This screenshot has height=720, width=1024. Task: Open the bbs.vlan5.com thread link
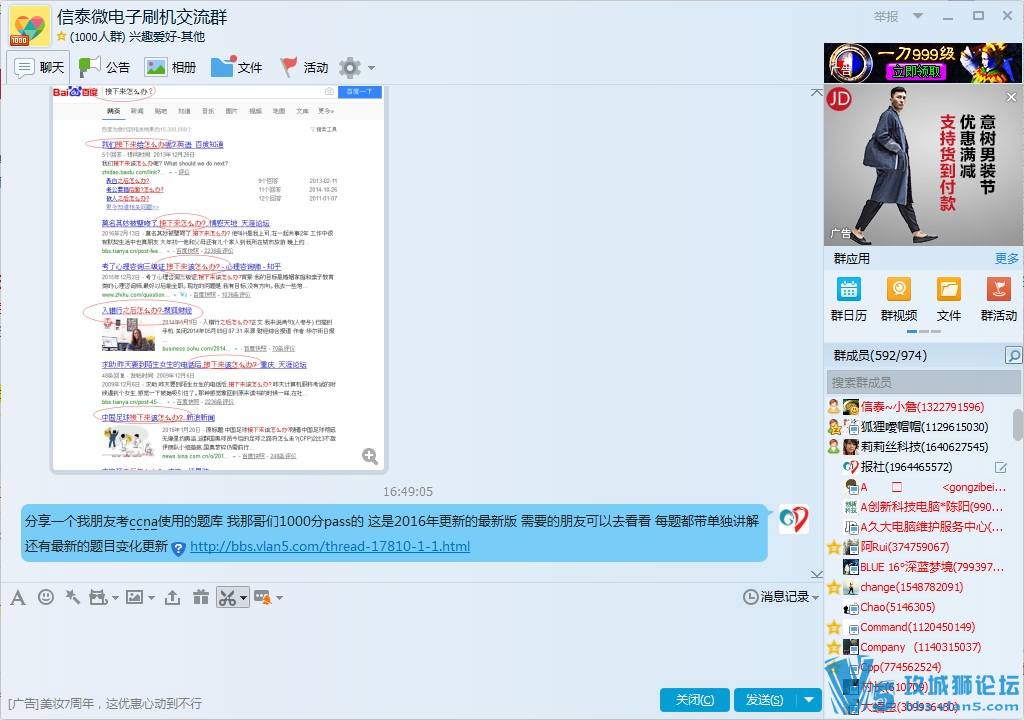pyautogui.click(x=329, y=546)
